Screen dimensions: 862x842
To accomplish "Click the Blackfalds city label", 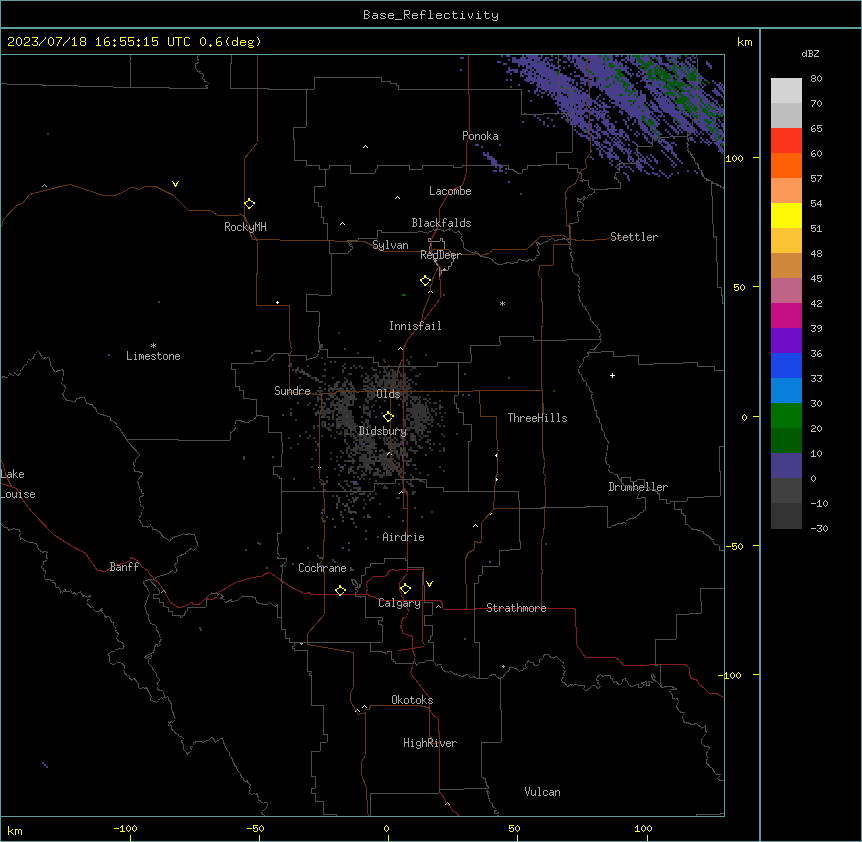I will pos(441,223).
